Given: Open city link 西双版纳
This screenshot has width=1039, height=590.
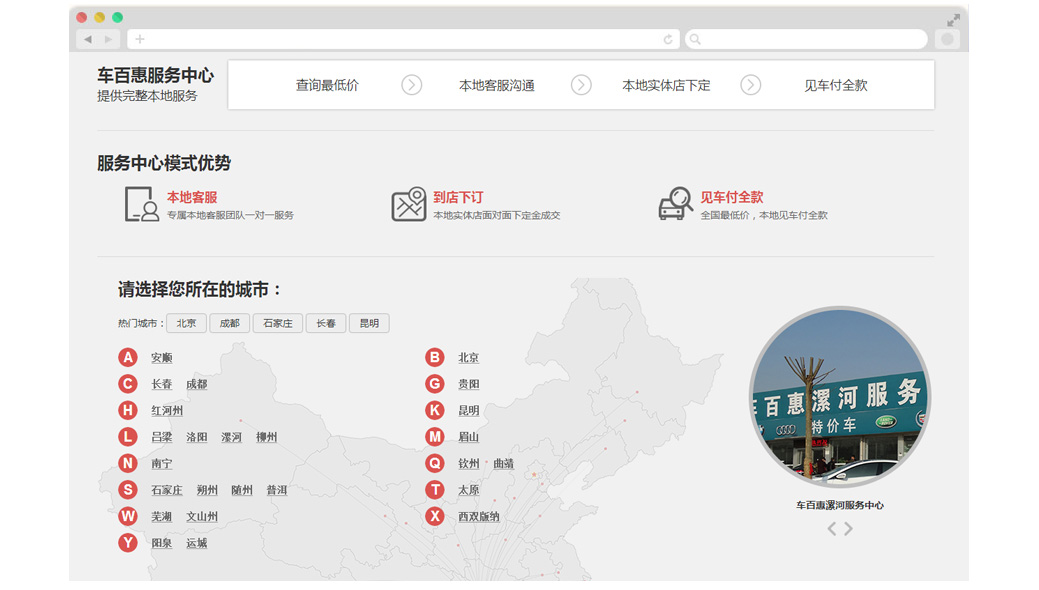Looking at the screenshot, I should (478, 516).
